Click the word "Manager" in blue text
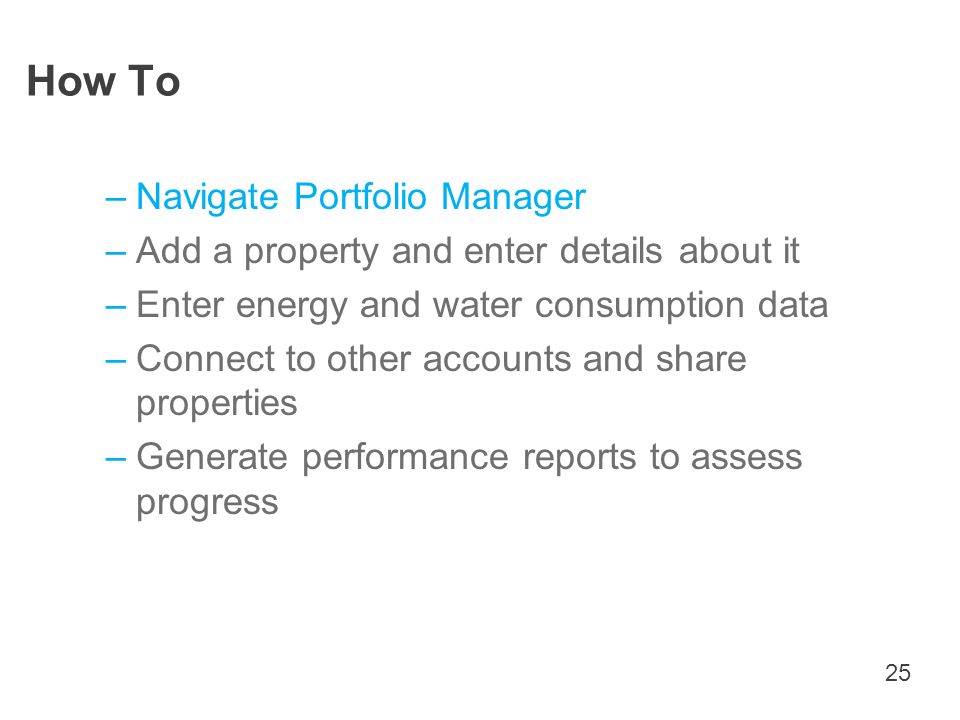960x720 pixels. pos(513,198)
